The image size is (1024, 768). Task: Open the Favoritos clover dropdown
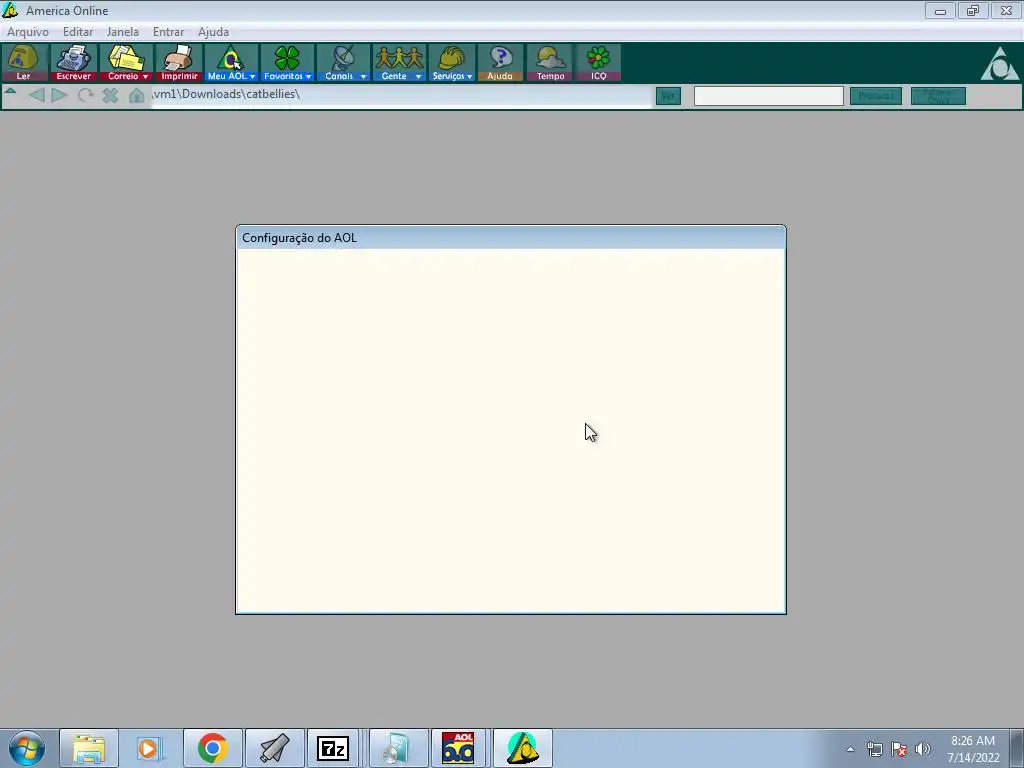coord(287,63)
